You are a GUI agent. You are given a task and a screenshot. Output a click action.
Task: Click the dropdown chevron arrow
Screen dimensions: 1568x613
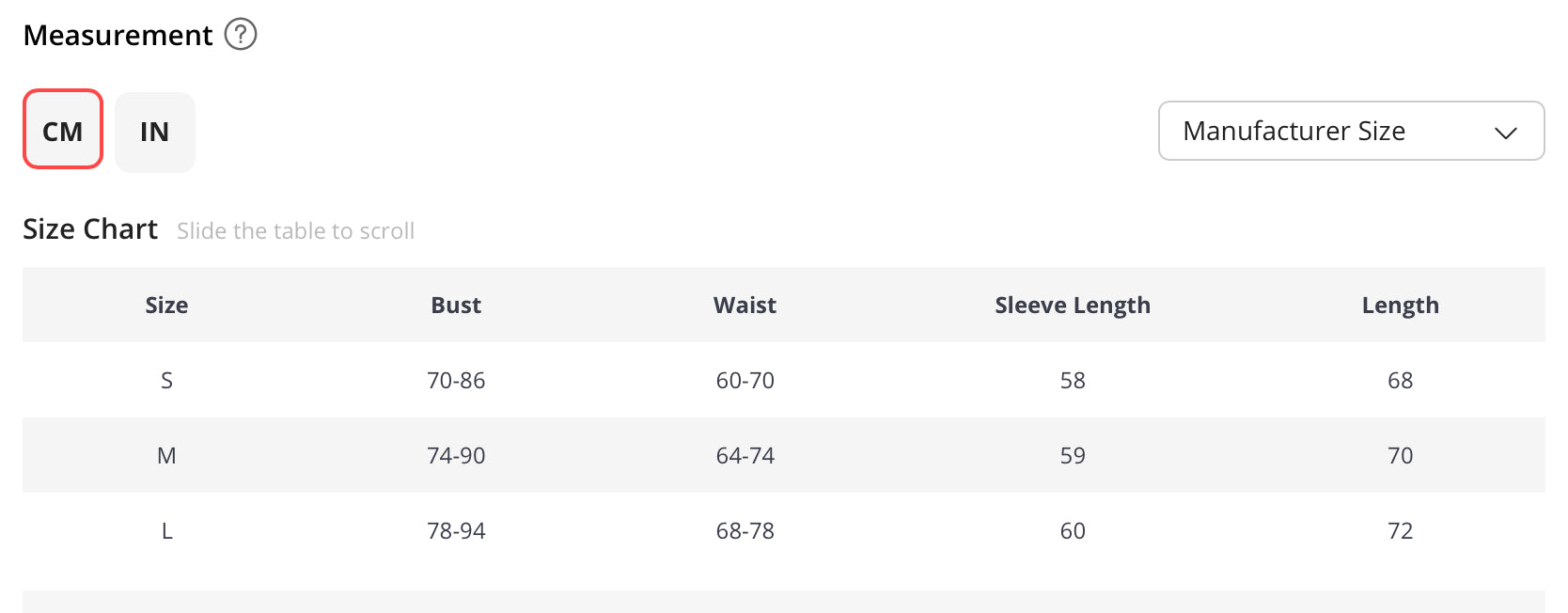1505,133
